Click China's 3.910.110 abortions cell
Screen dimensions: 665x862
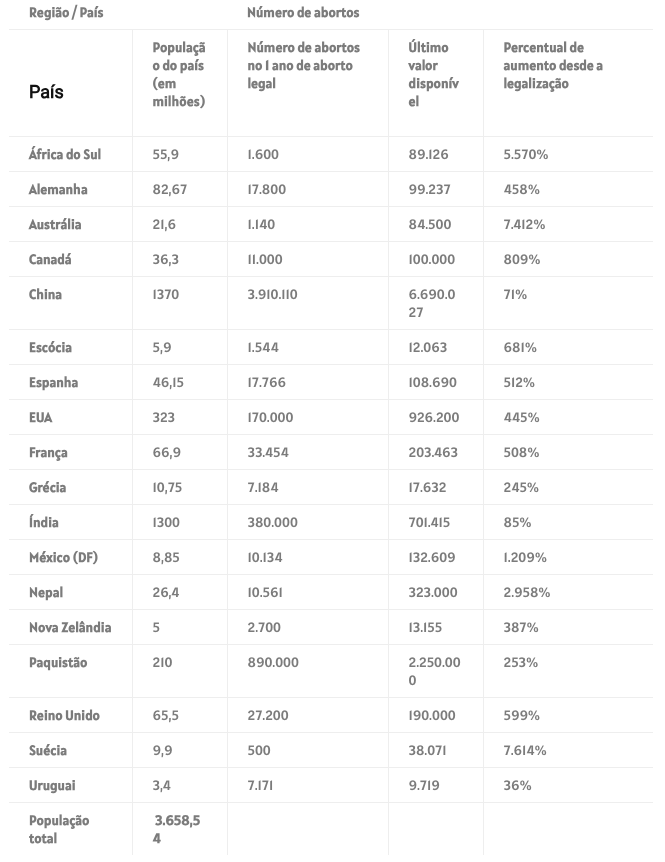click(x=272, y=294)
